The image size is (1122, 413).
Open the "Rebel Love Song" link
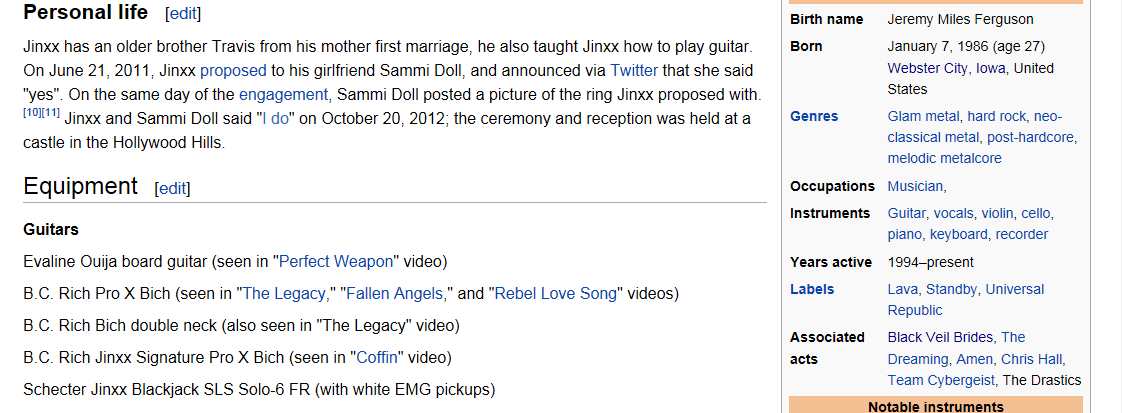click(x=555, y=294)
